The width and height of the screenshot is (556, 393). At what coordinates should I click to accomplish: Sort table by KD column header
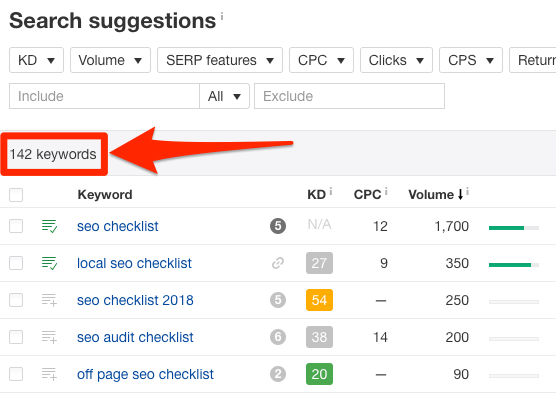coord(316,195)
